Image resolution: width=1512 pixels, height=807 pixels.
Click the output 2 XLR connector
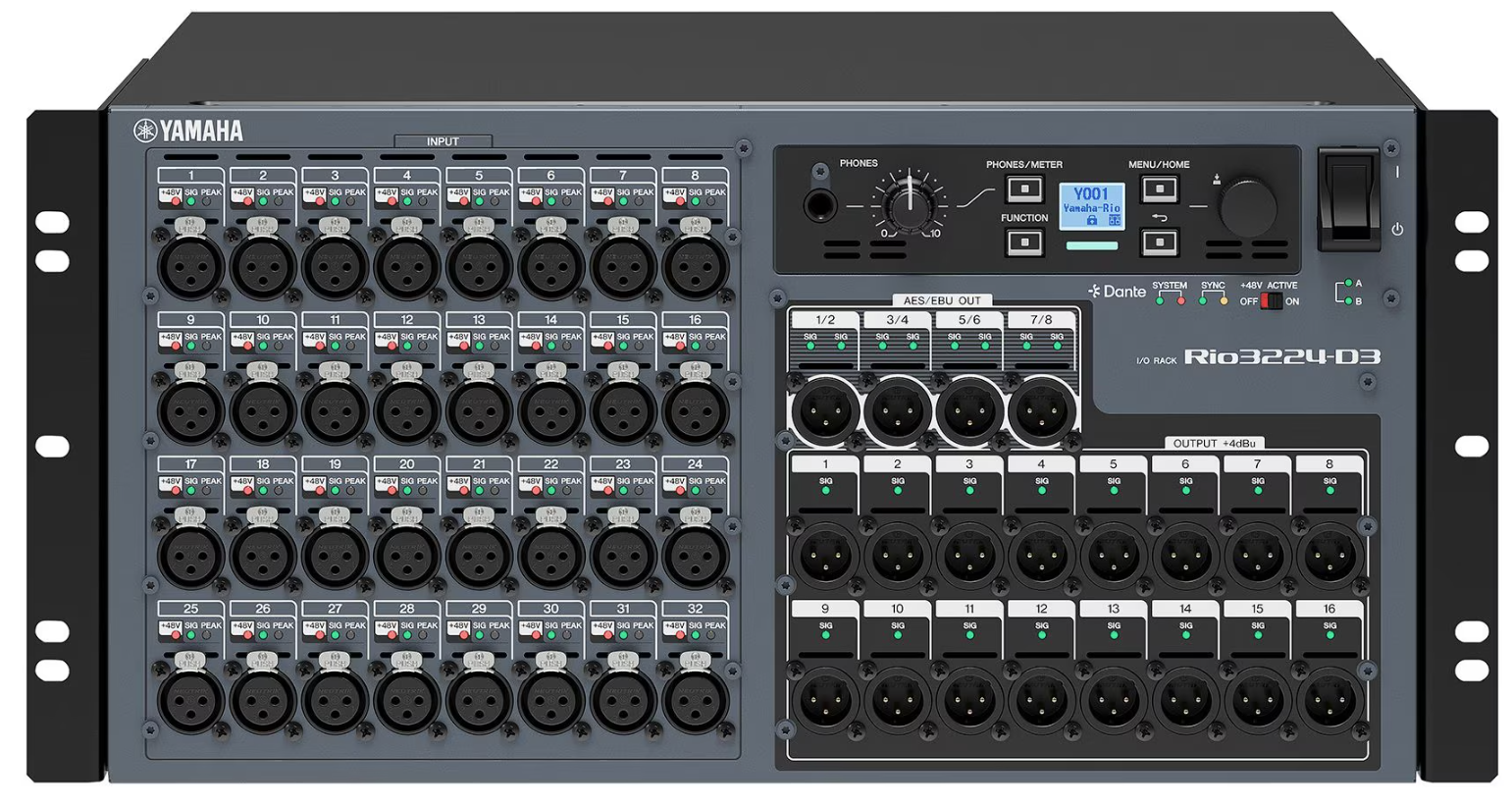pos(898,555)
